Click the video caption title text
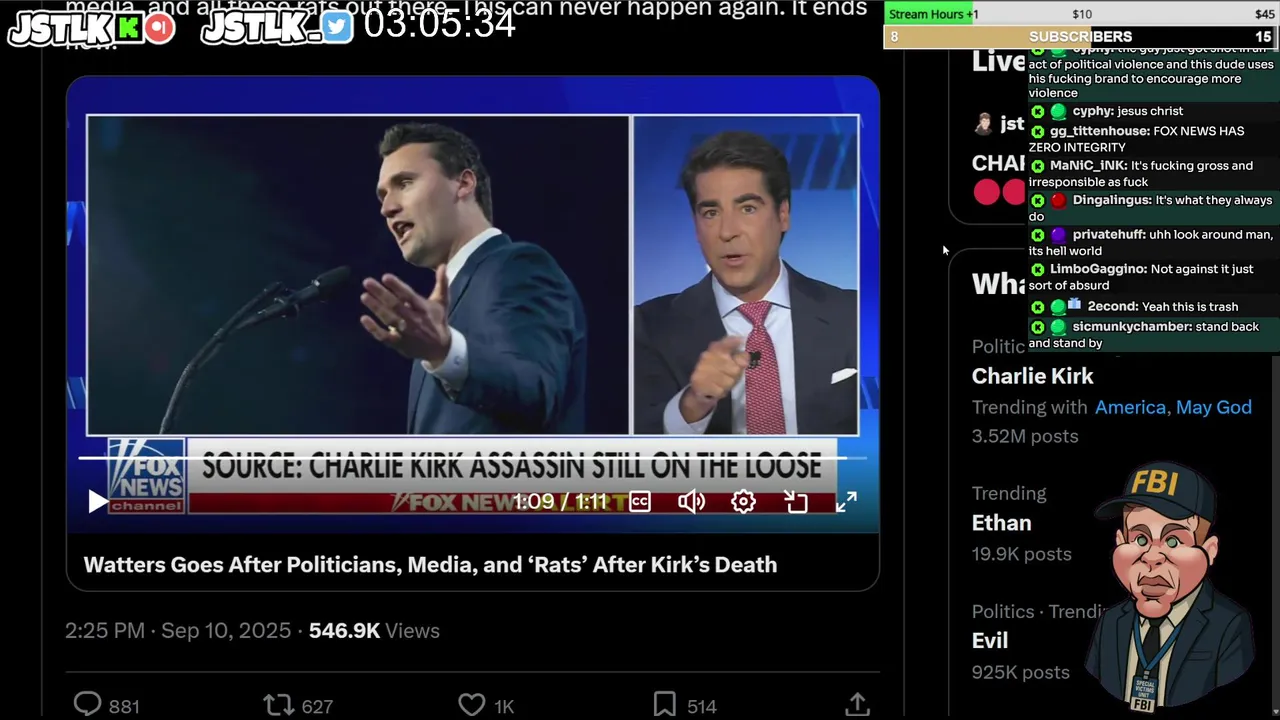Screen dimensions: 1280x720 (430, 565)
